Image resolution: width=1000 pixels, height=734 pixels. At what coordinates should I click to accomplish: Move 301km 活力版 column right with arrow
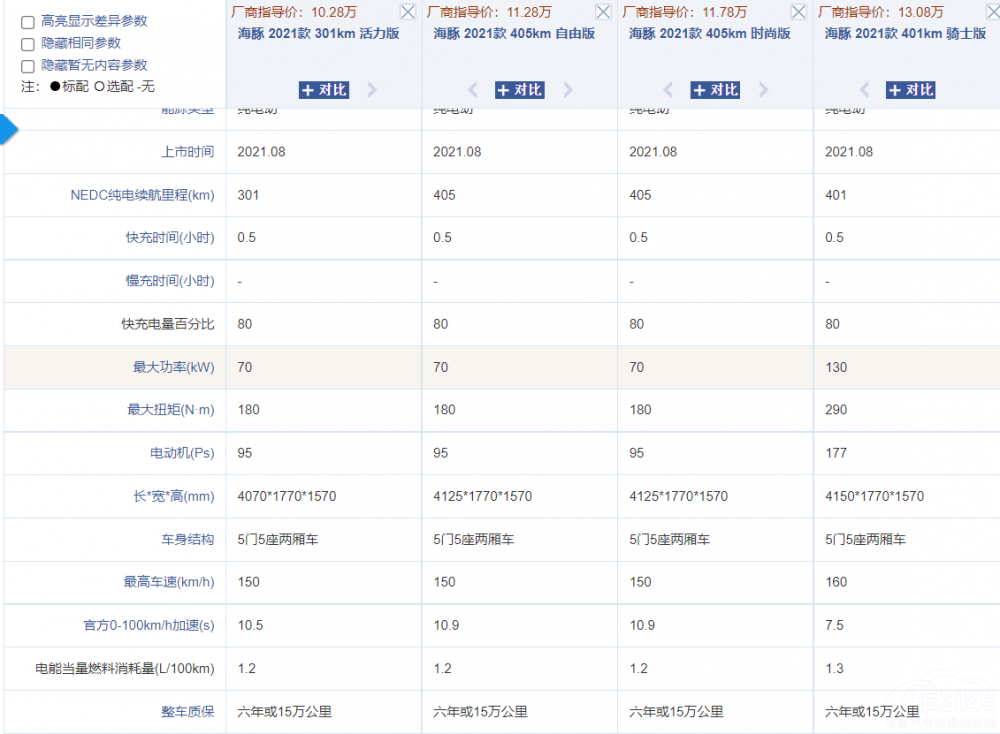tap(372, 90)
